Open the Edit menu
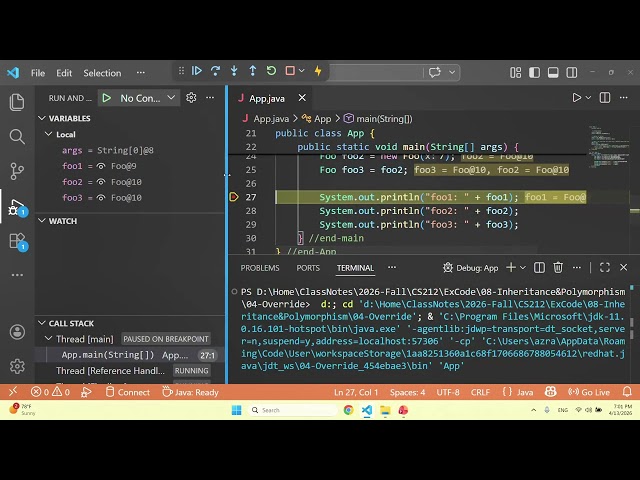The width and height of the screenshot is (640, 480). pyautogui.click(x=64, y=73)
